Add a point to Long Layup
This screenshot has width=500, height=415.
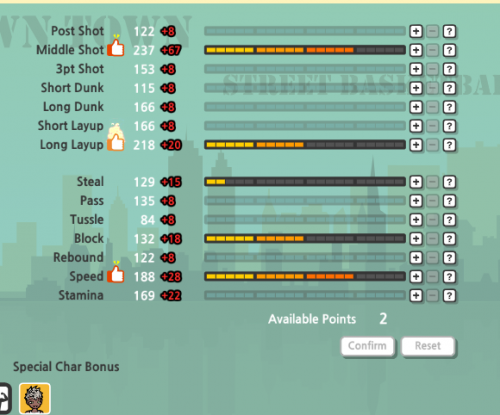point(416,145)
